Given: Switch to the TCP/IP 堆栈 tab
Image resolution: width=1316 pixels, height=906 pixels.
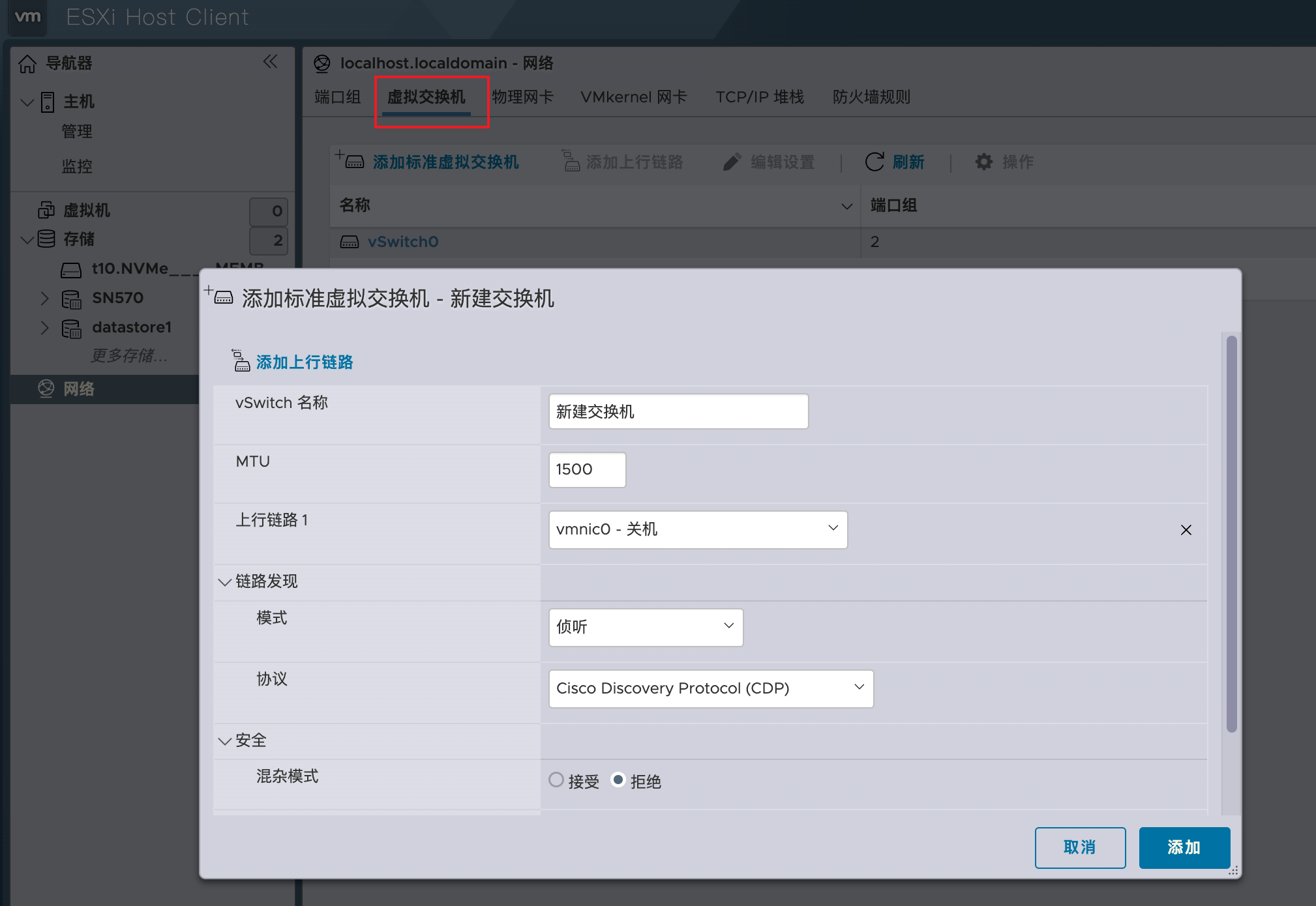Looking at the screenshot, I should (760, 97).
